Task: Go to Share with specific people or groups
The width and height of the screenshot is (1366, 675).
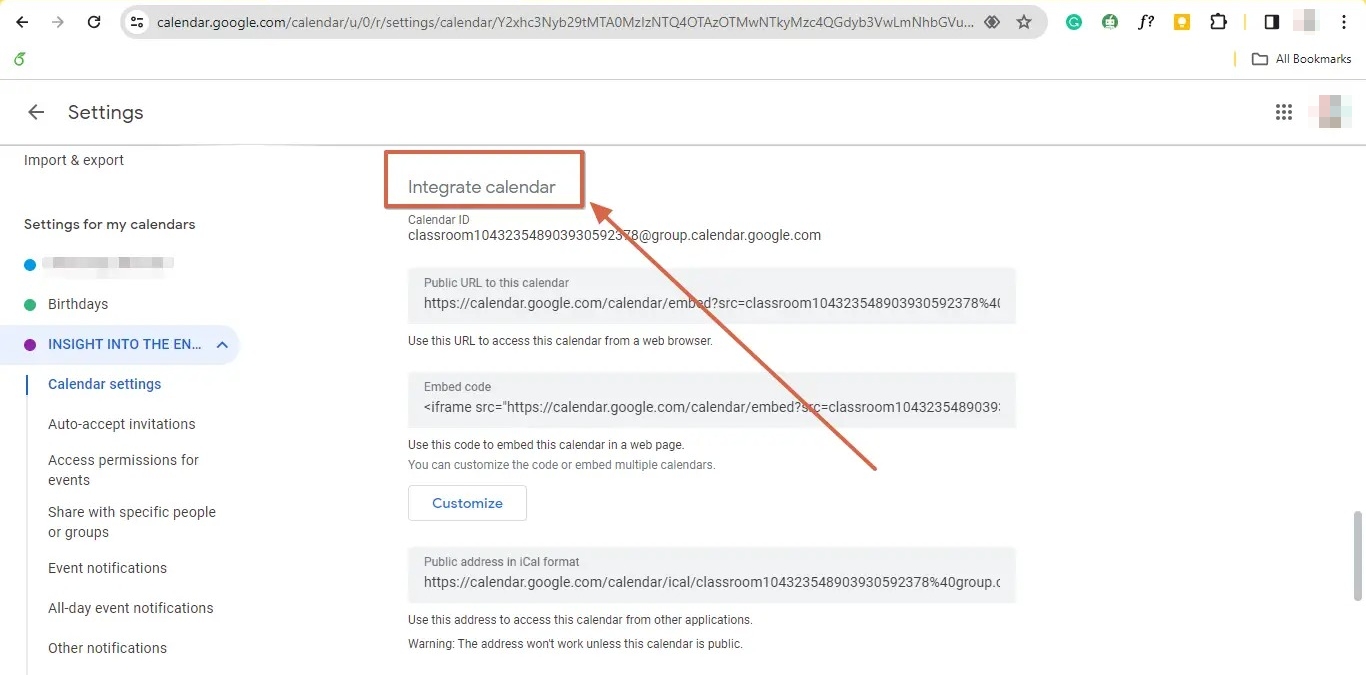Action: click(132, 522)
